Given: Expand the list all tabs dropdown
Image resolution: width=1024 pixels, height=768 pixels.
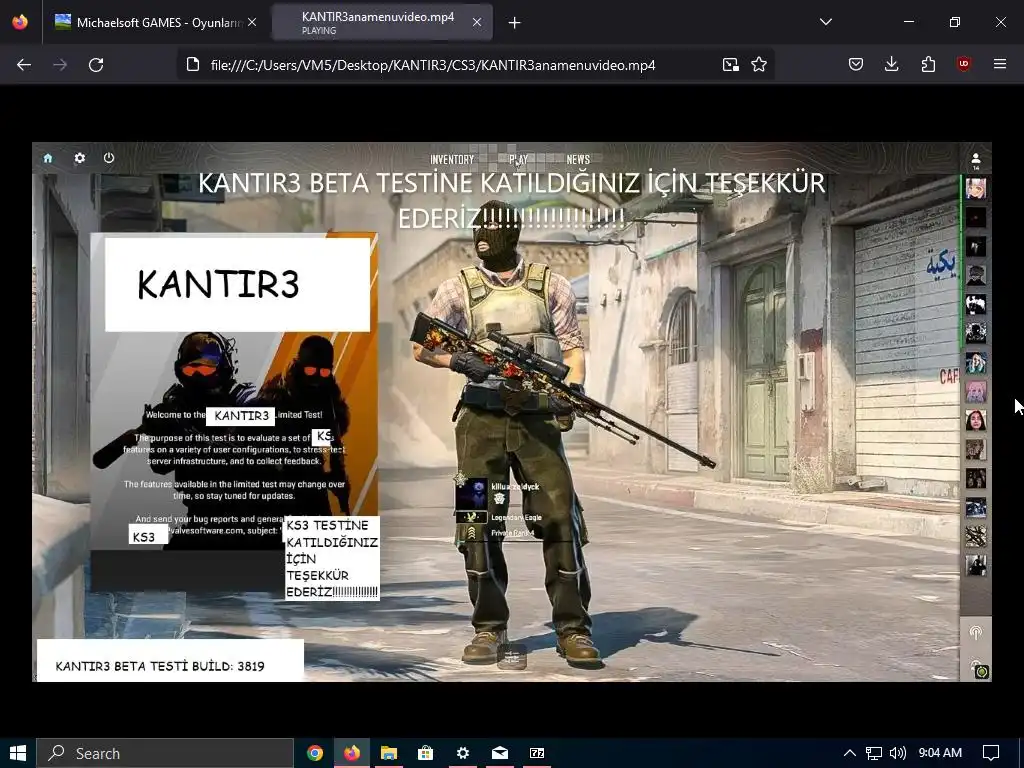Looking at the screenshot, I should click(825, 22).
